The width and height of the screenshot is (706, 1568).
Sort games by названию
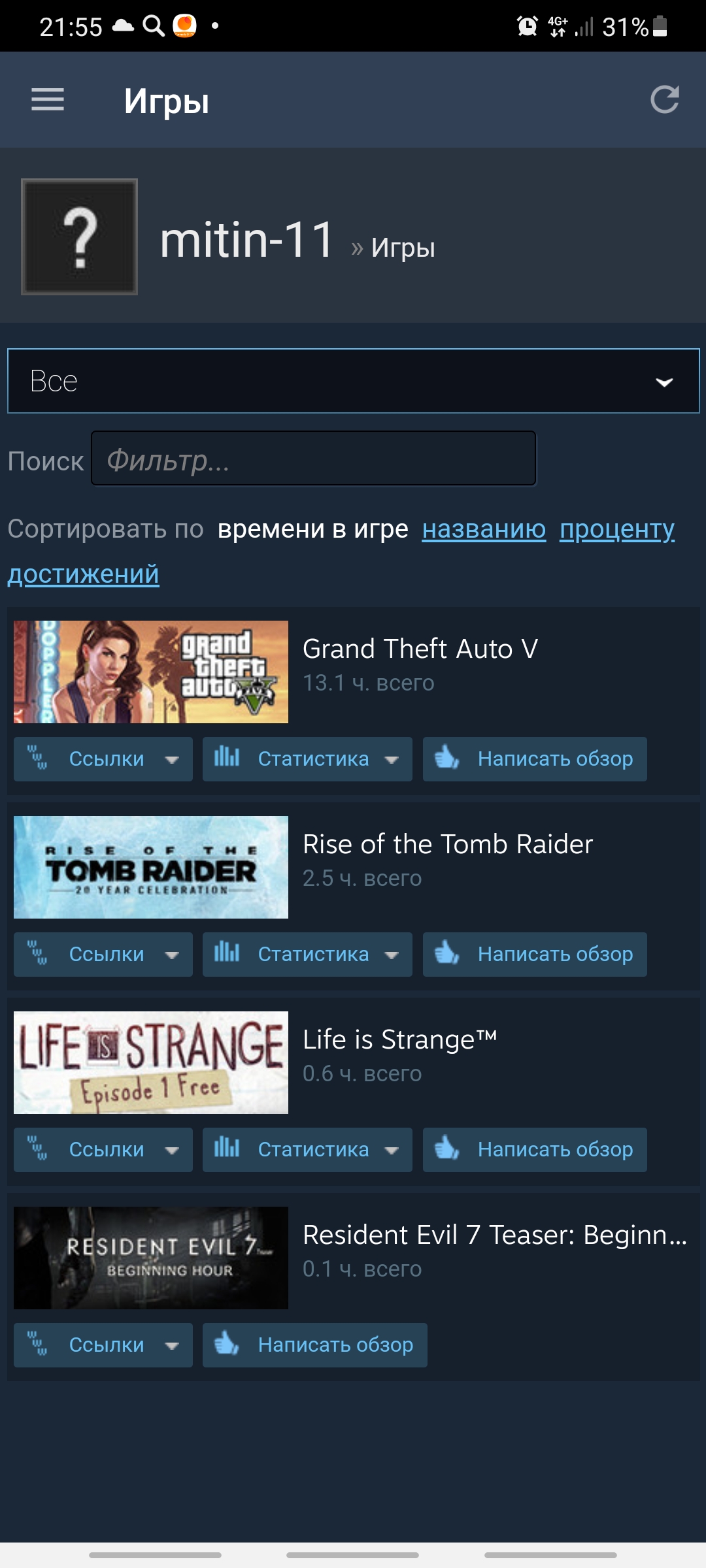484,529
